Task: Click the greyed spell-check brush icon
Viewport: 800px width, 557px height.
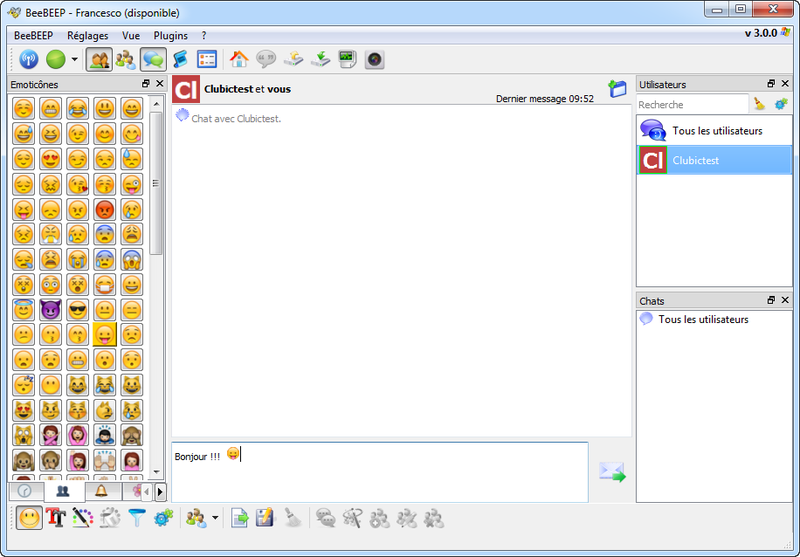Action: (110, 518)
